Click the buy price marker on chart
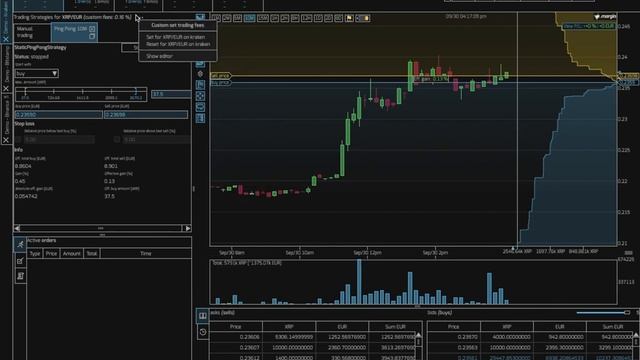Image resolution: width=640 pixels, height=360 pixels. pyautogui.click(x=220, y=83)
